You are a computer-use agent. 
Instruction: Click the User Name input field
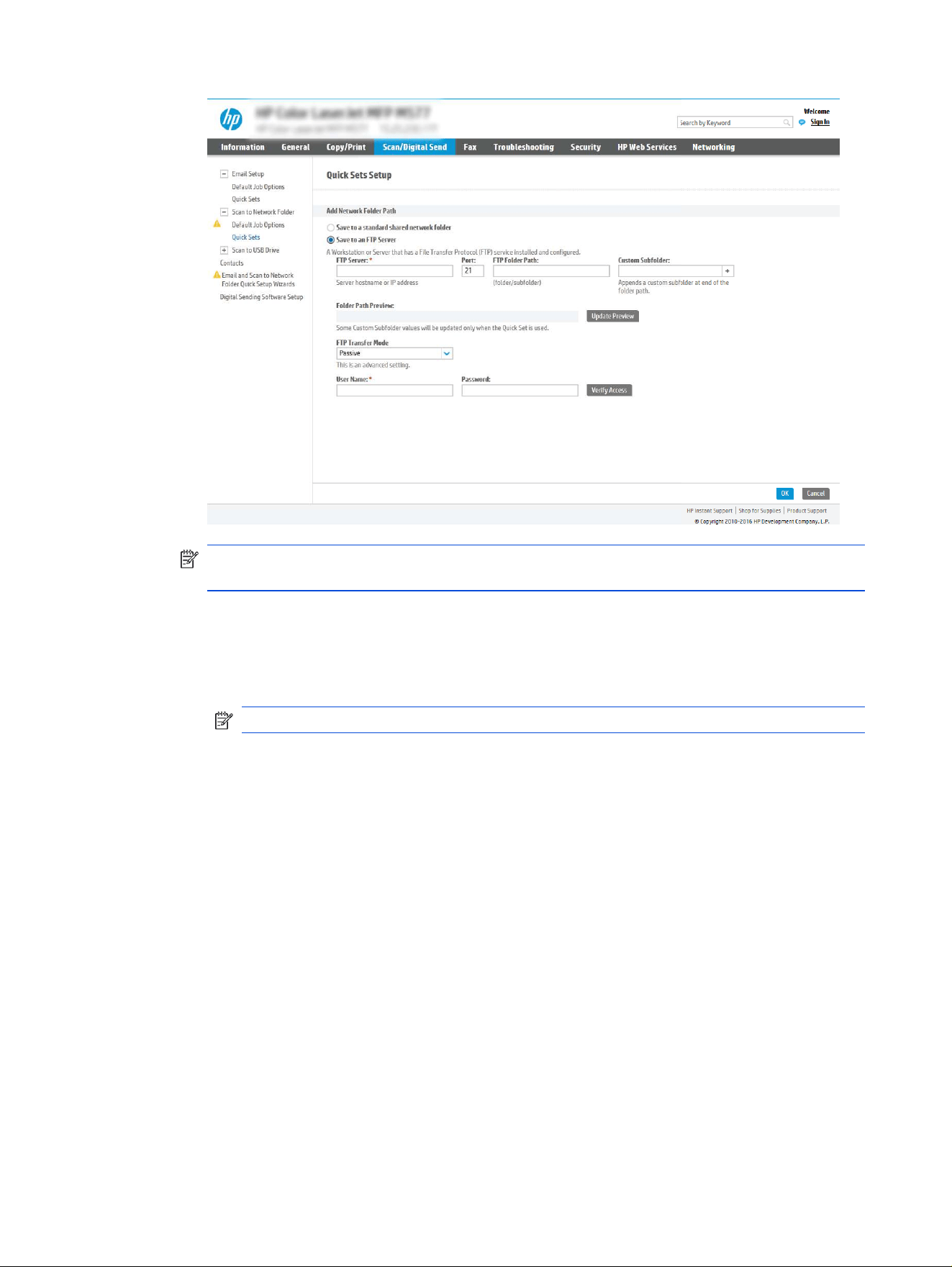coord(394,391)
